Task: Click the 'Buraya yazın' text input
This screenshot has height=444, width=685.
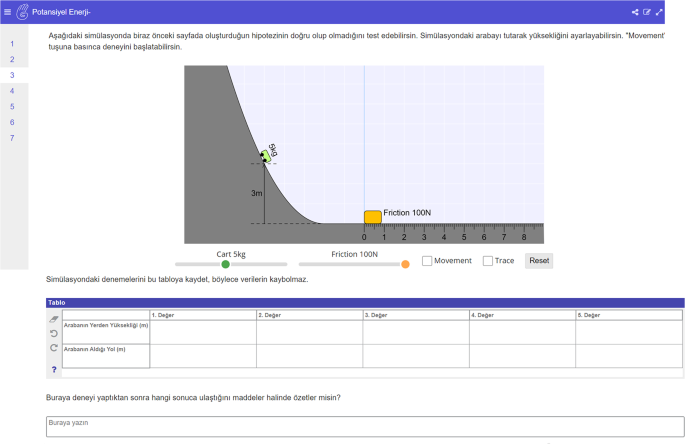Action: [365, 427]
